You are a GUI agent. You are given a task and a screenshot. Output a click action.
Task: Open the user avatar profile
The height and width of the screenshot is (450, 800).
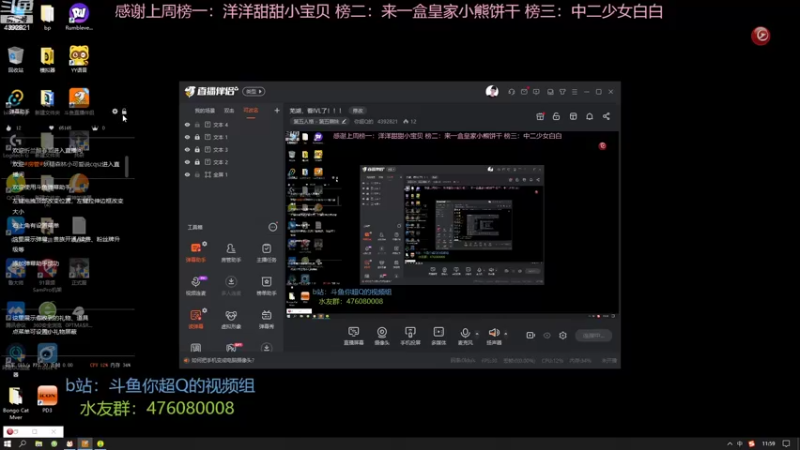[x=492, y=91]
